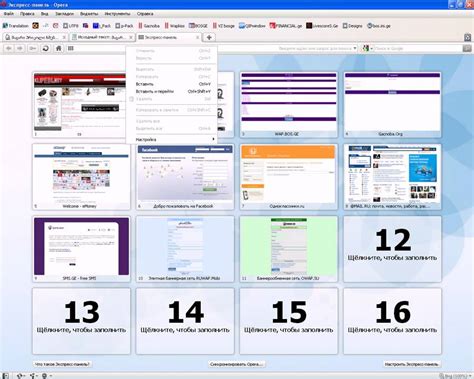The image size is (474, 379).
Task: Open a new tab with the plus button
Action: click(x=209, y=37)
